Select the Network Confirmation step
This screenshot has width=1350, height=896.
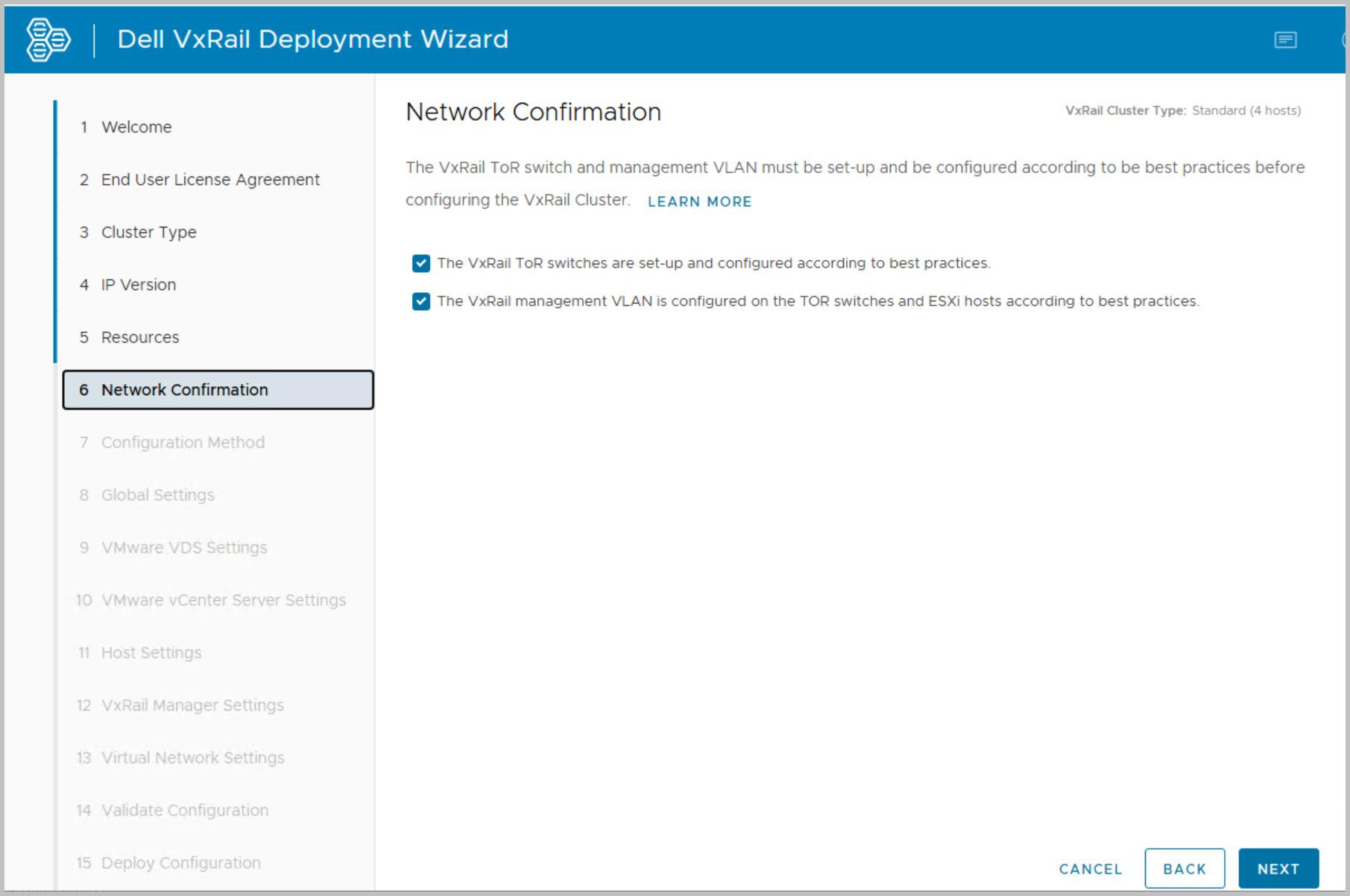[x=184, y=390]
